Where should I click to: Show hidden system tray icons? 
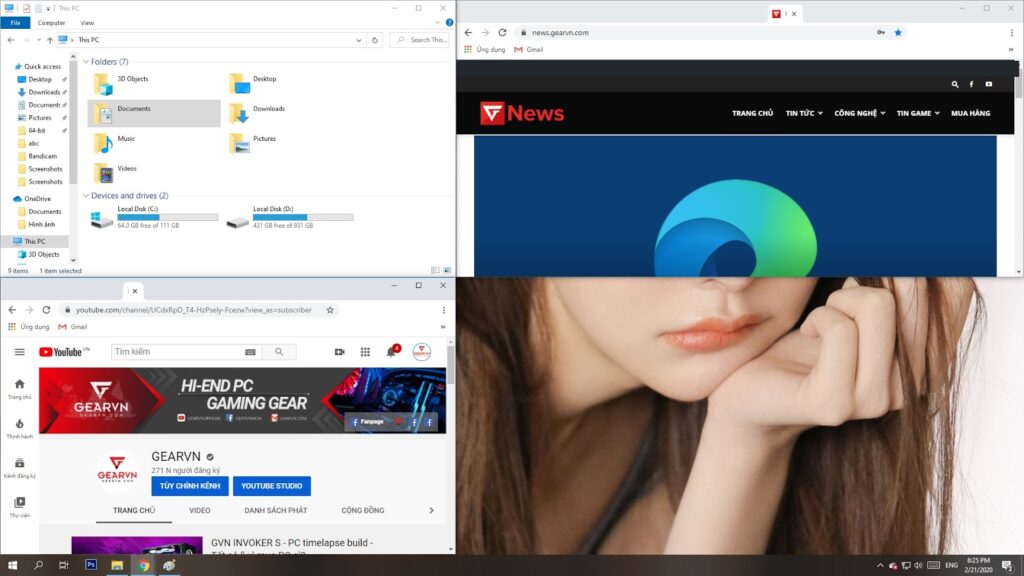coord(880,566)
